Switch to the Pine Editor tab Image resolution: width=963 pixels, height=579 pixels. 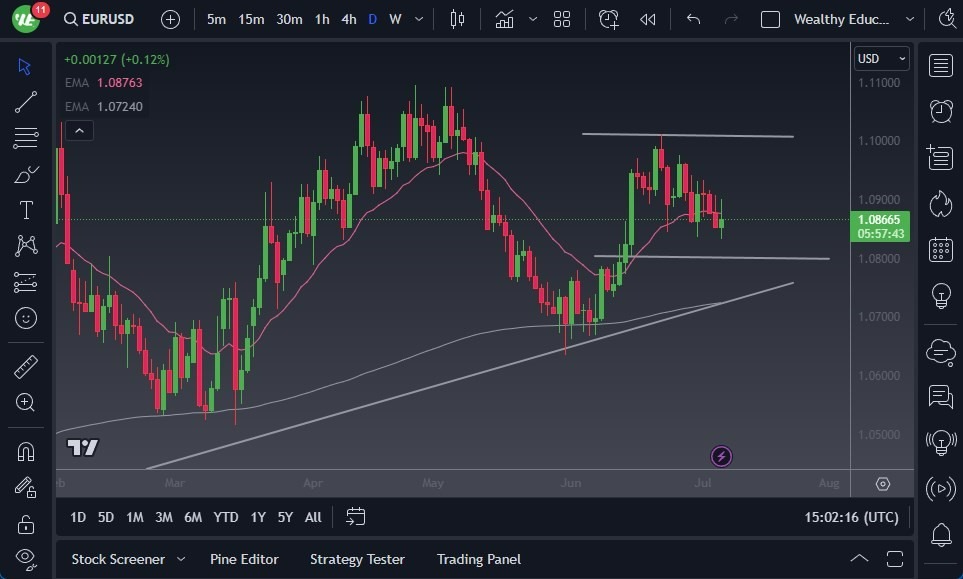tap(244, 559)
